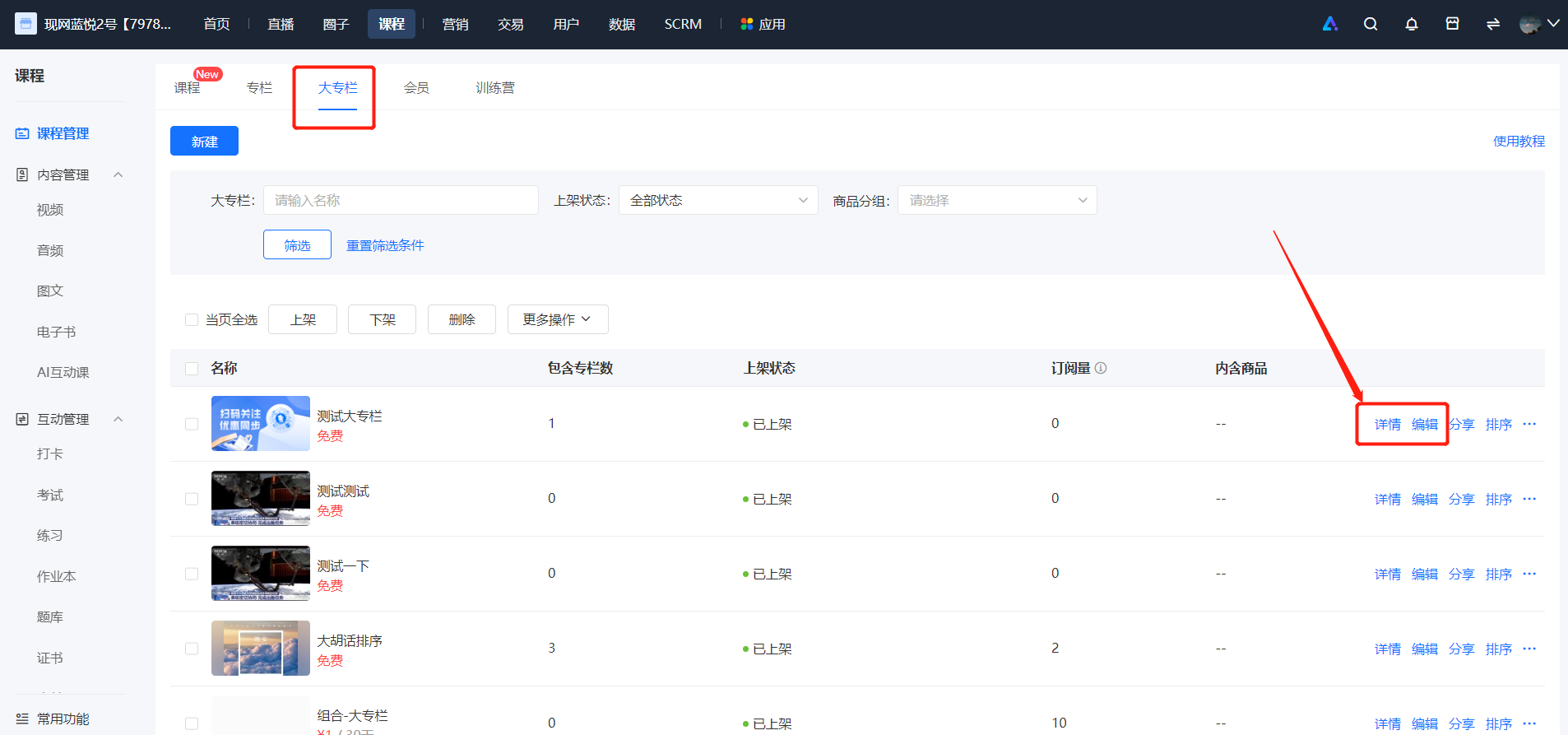The image size is (1568, 735).
Task: Open more actions ellipsis for 测试测试
Action: click(1529, 499)
